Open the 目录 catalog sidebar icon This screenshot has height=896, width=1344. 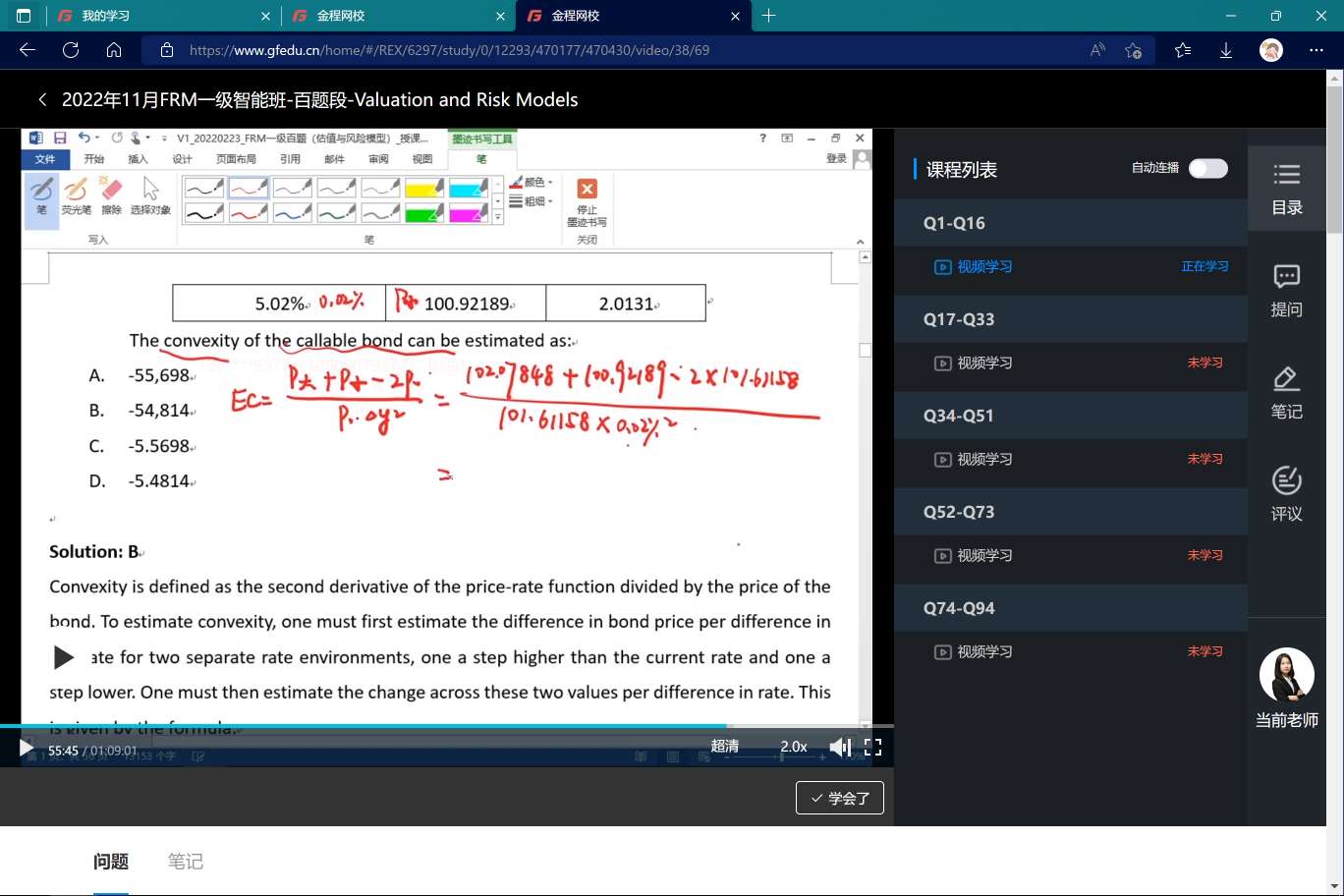click(x=1286, y=189)
